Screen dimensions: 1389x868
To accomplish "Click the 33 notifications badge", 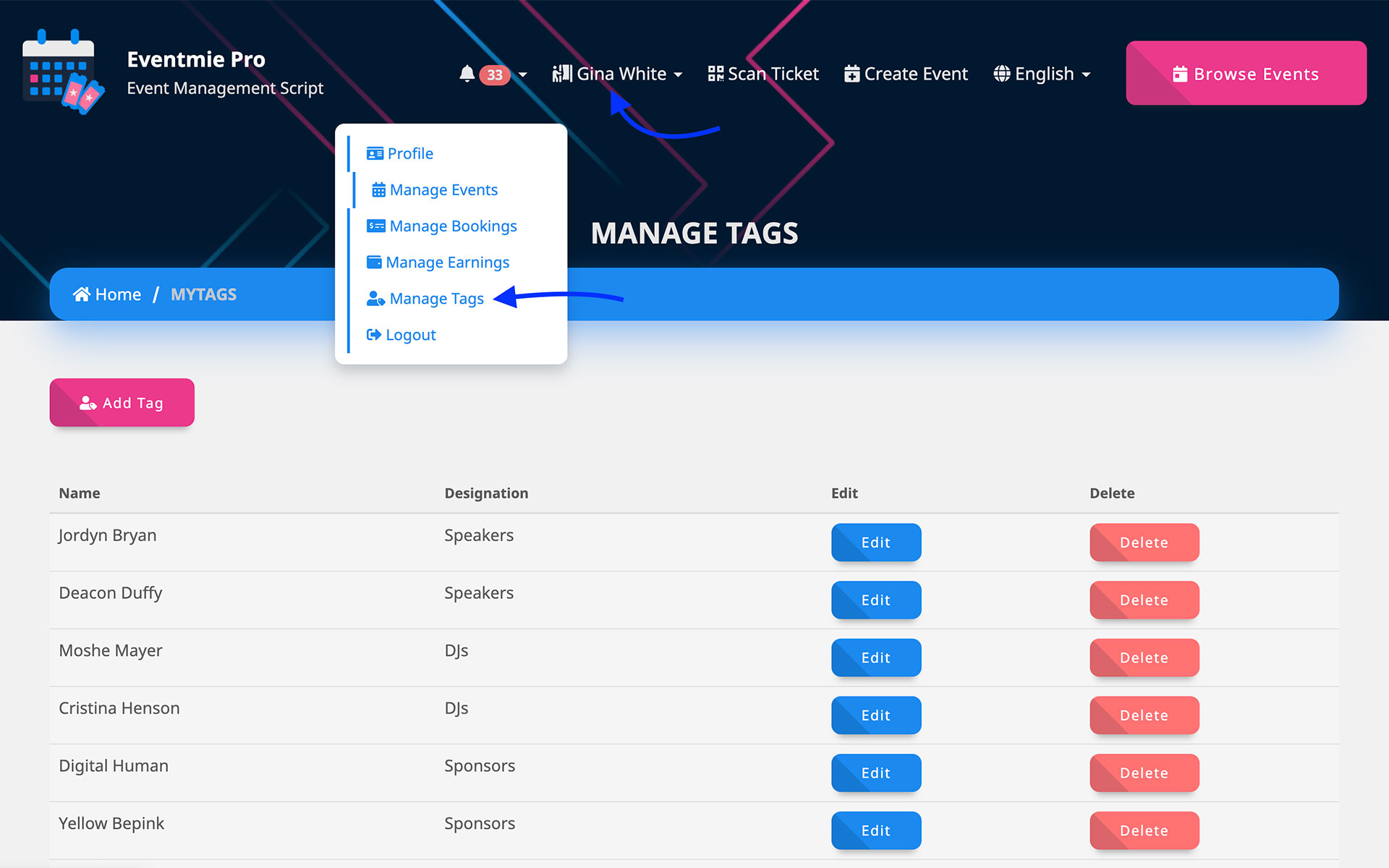I will pyautogui.click(x=495, y=75).
